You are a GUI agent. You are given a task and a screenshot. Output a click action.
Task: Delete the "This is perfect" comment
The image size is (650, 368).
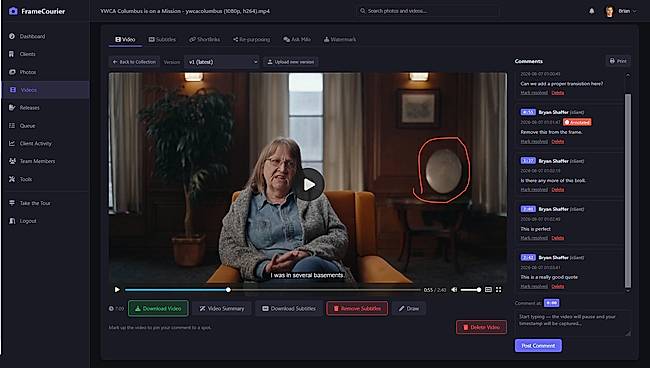558,238
